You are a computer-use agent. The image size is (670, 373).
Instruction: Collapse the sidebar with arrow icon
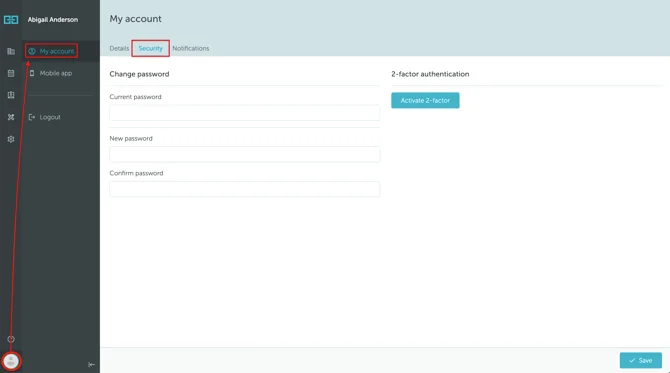pyautogui.click(x=91, y=364)
